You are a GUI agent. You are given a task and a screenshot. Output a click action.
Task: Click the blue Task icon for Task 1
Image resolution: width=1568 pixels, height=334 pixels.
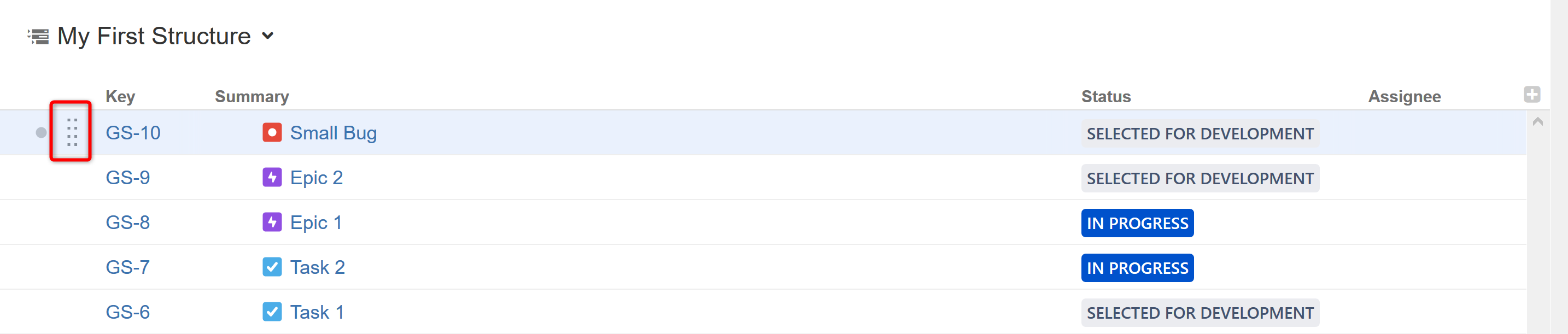click(x=272, y=312)
